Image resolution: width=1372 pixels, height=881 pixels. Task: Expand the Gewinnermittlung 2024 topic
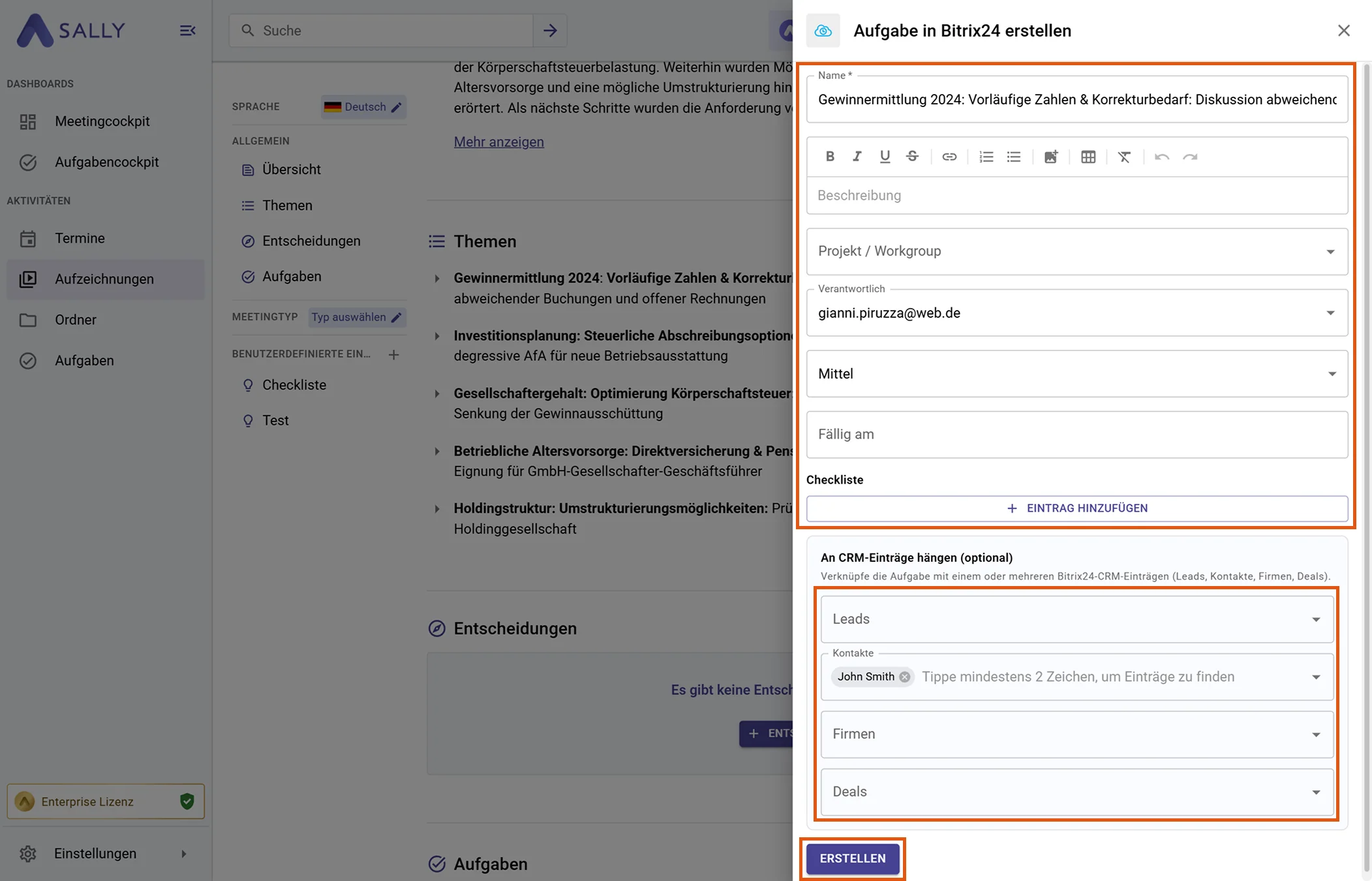436,279
